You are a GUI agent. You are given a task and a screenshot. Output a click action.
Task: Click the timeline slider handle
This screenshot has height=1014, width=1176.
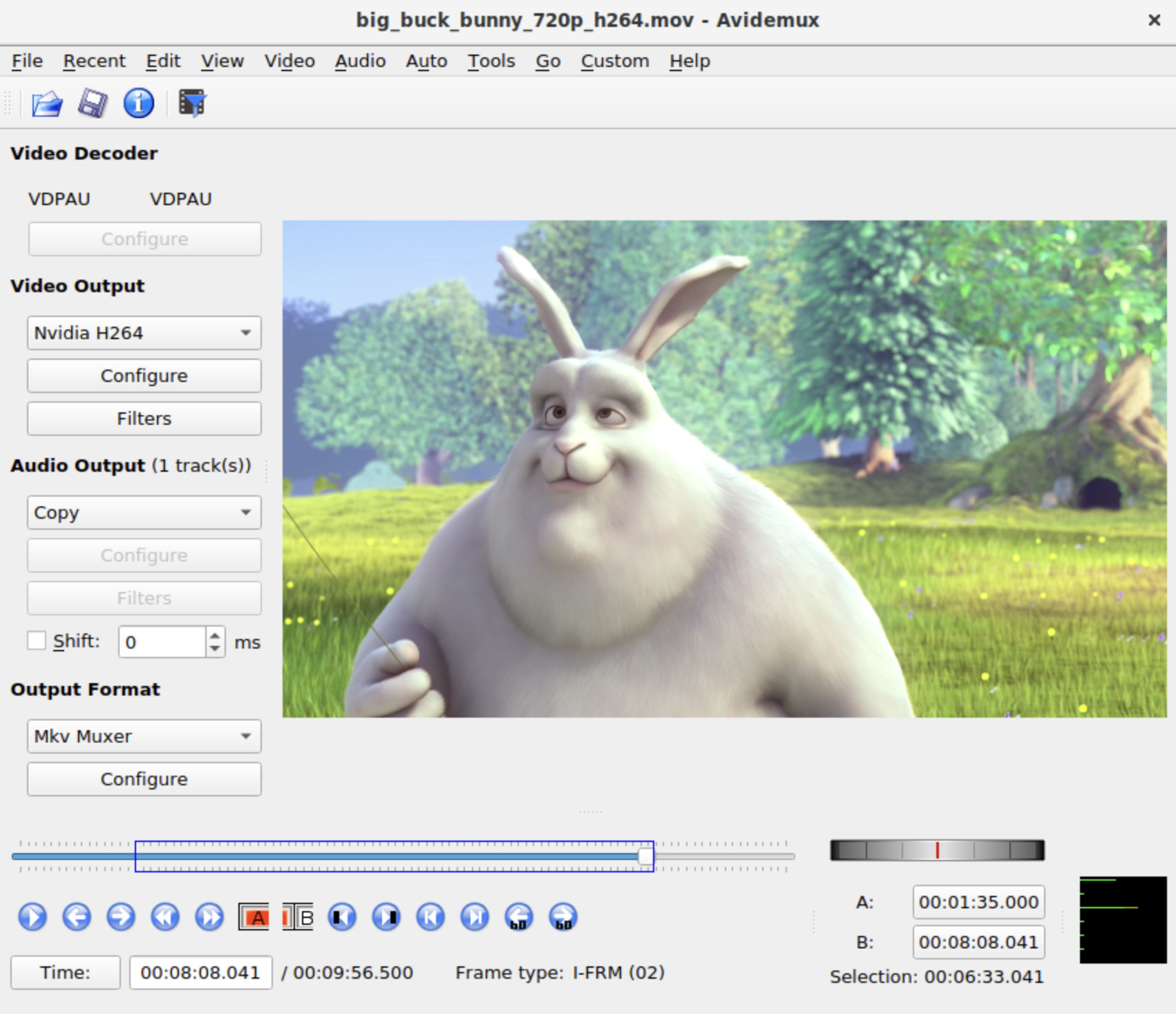coord(645,857)
